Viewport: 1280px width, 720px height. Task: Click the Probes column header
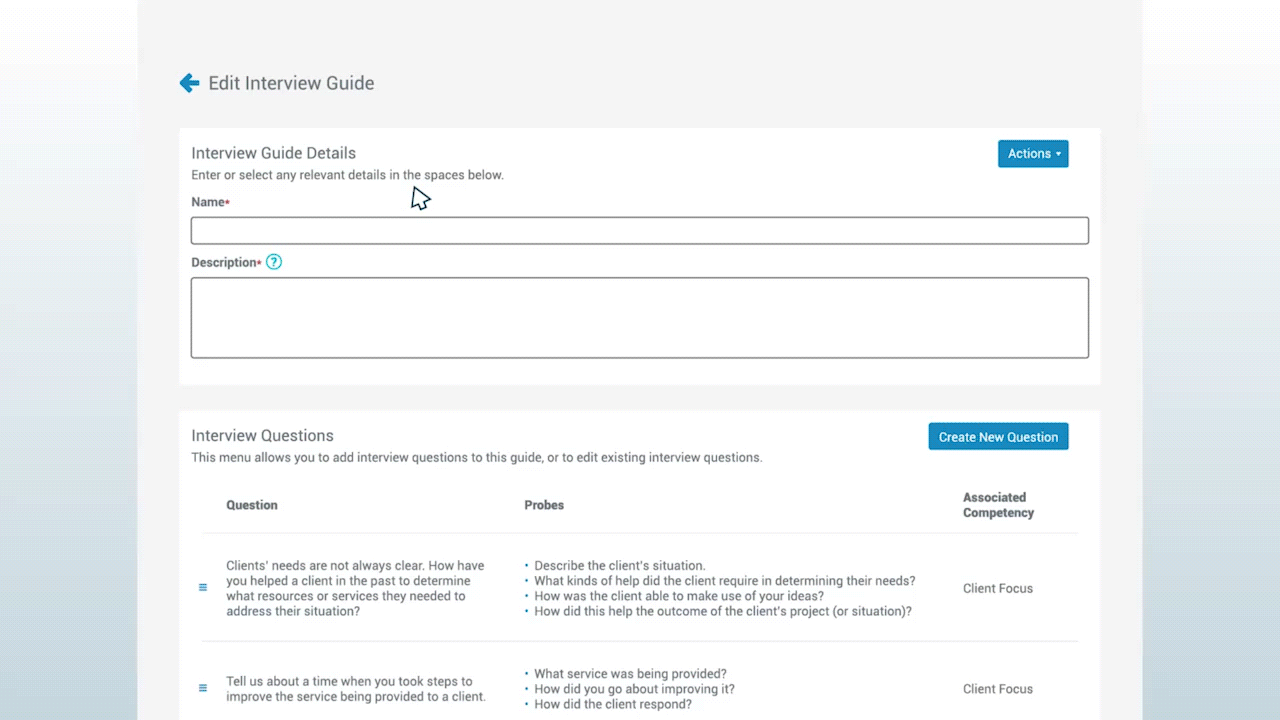[x=544, y=505]
